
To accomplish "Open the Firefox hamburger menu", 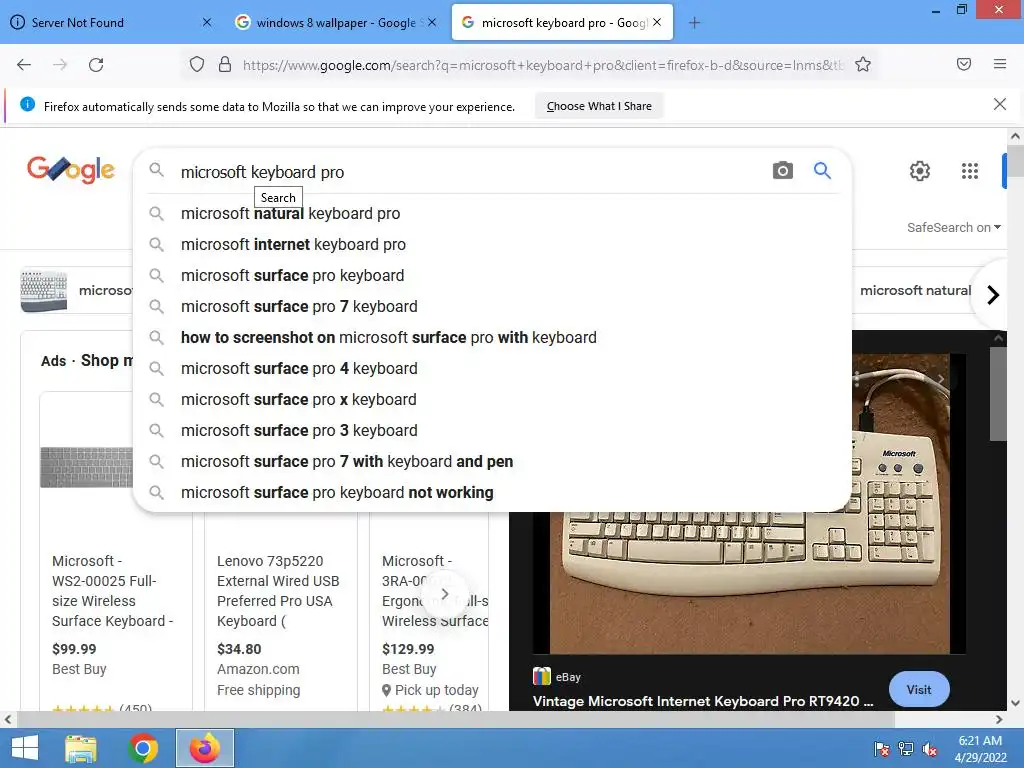I will 1000,64.
